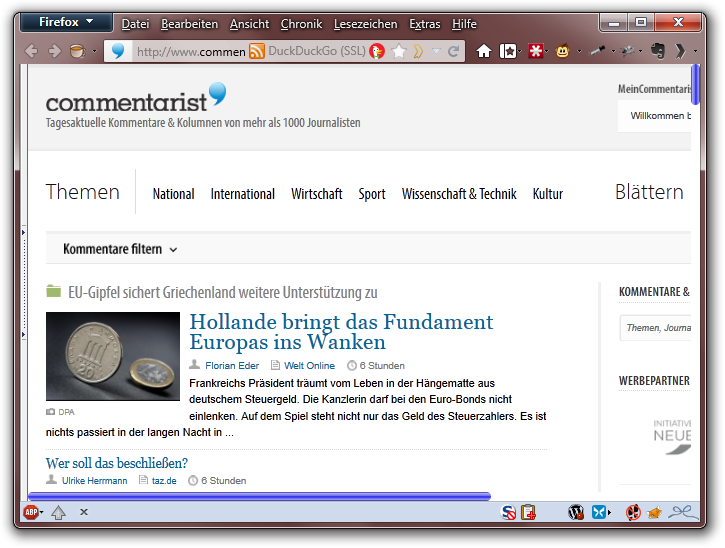Click author link Florian Eder

click(231, 366)
